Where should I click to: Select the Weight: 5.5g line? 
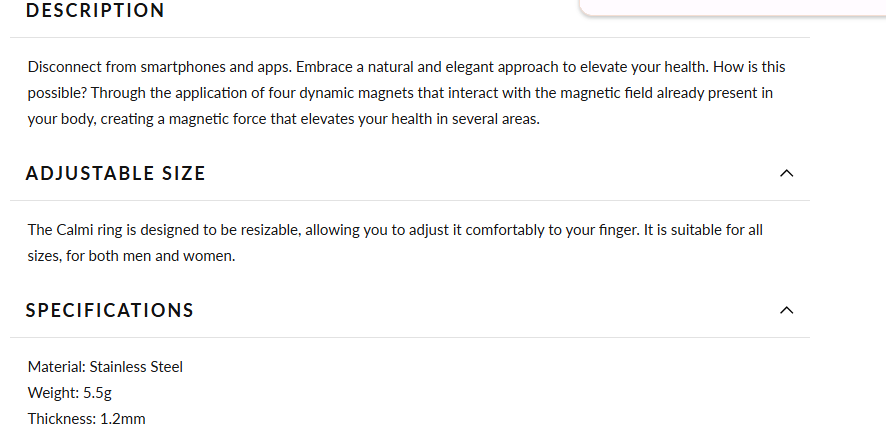[x=69, y=393]
